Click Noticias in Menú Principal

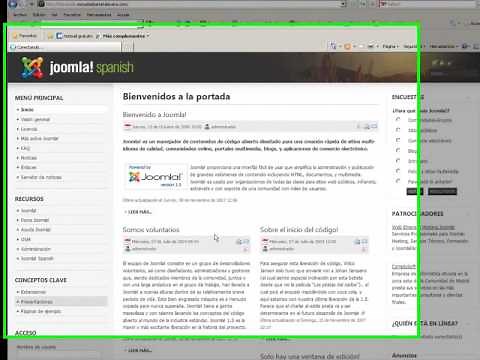click(x=29, y=158)
